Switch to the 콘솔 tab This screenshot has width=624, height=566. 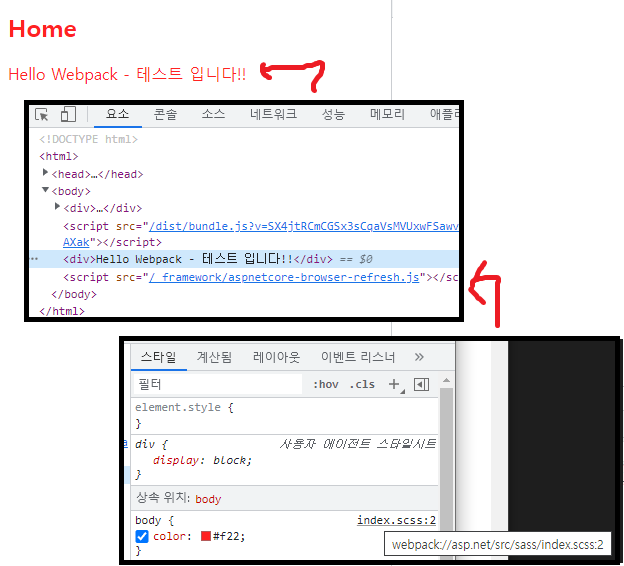pos(166,114)
